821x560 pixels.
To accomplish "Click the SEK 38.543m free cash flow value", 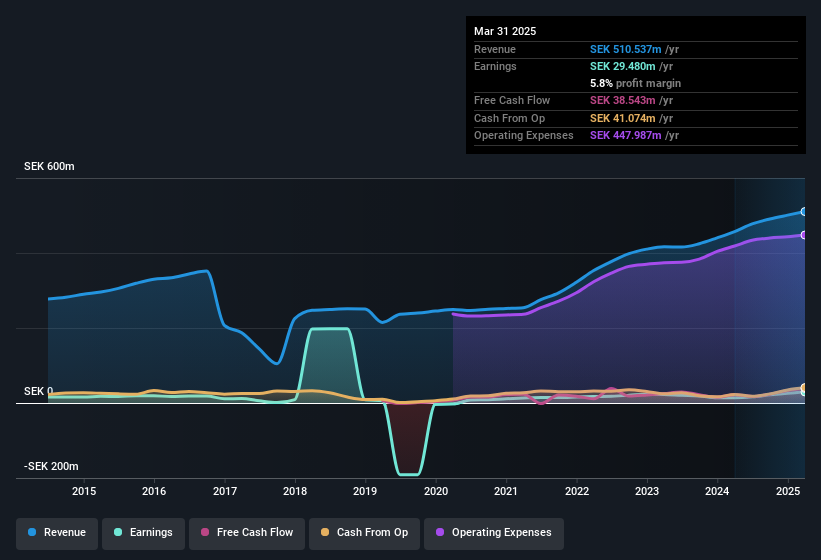I will [623, 100].
